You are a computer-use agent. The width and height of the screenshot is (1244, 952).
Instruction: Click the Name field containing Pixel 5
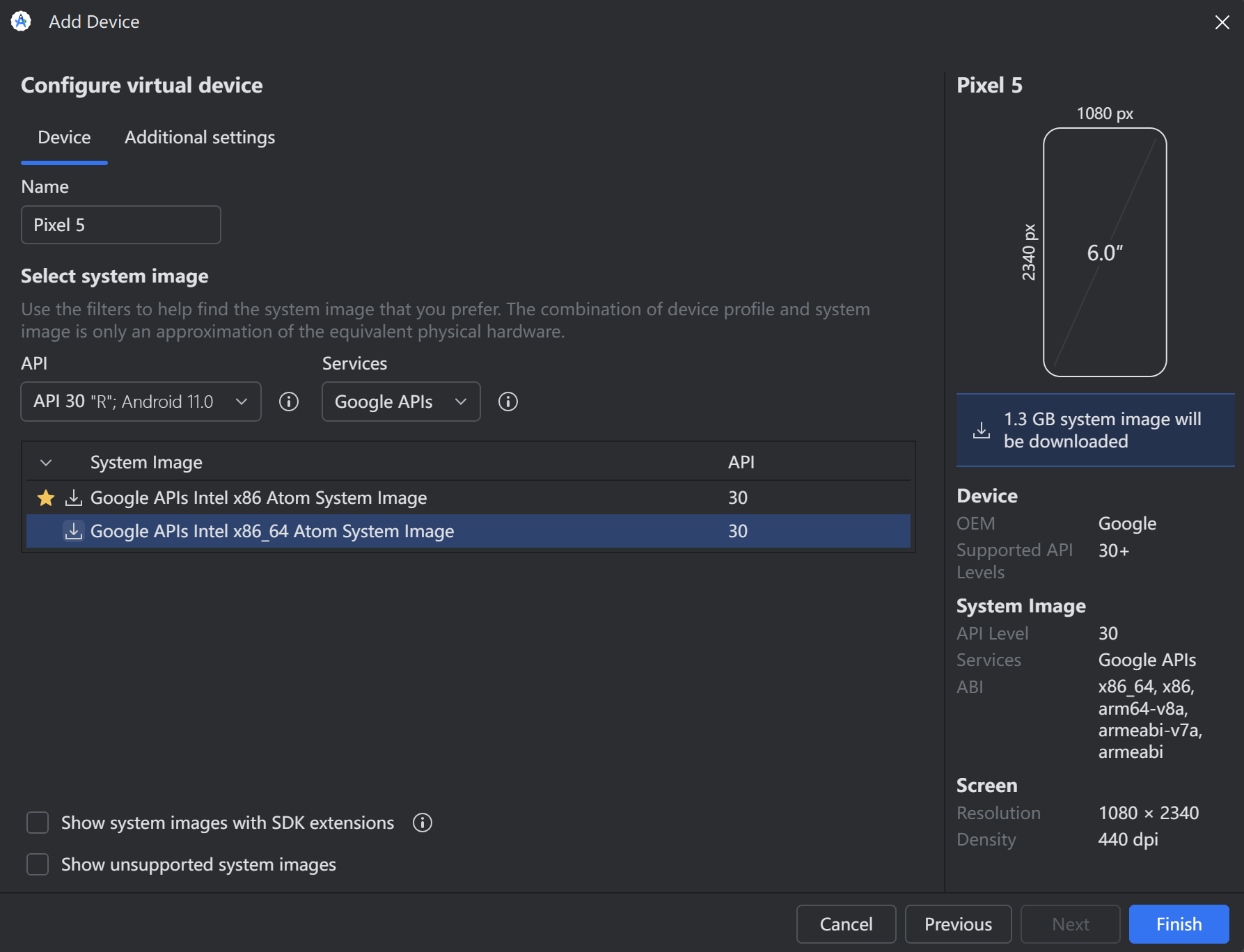tap(121, 225)
